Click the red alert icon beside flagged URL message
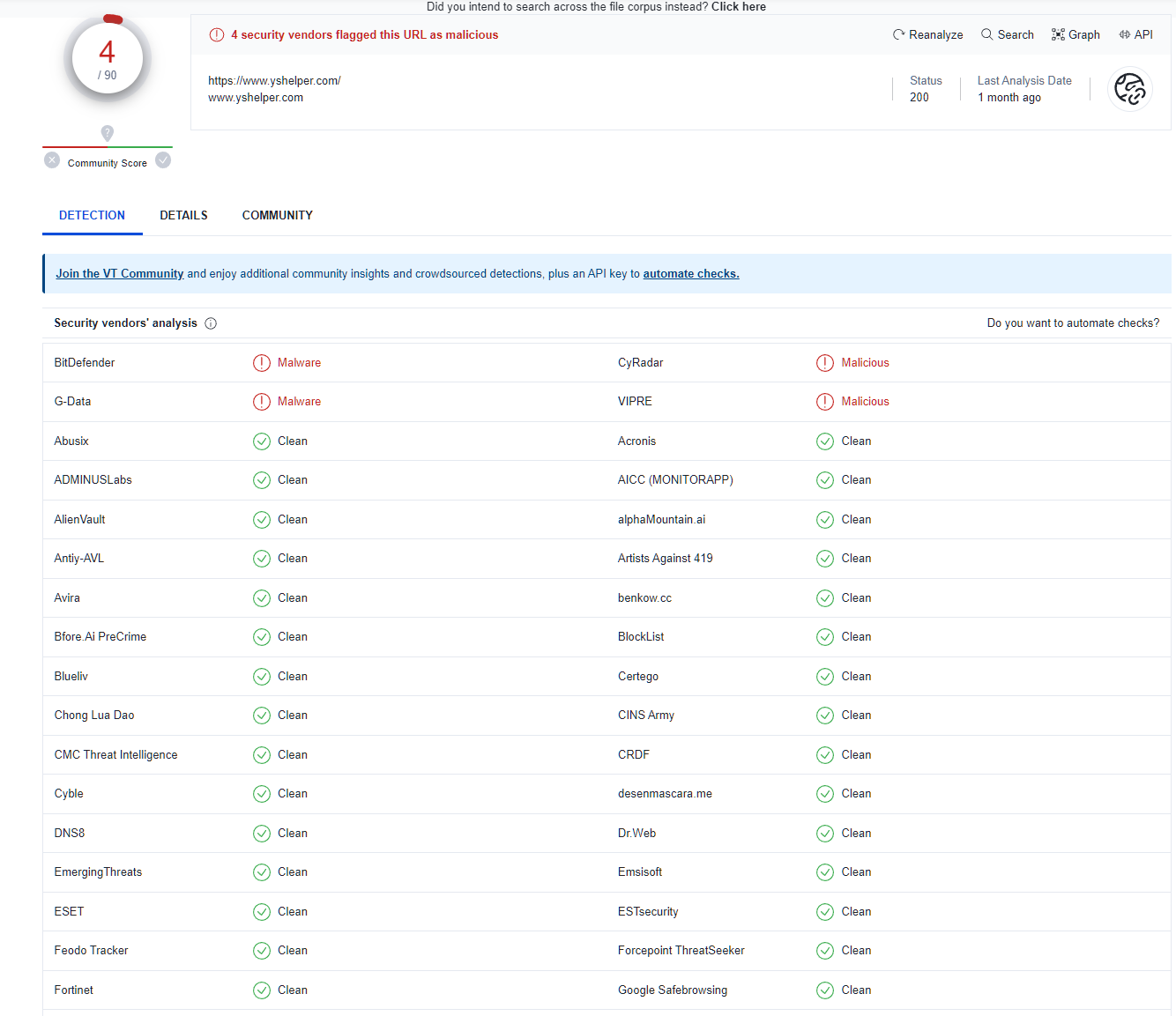Viewport: 1176px width, 1016px height. pyautogui.click(x=217, y=35)
